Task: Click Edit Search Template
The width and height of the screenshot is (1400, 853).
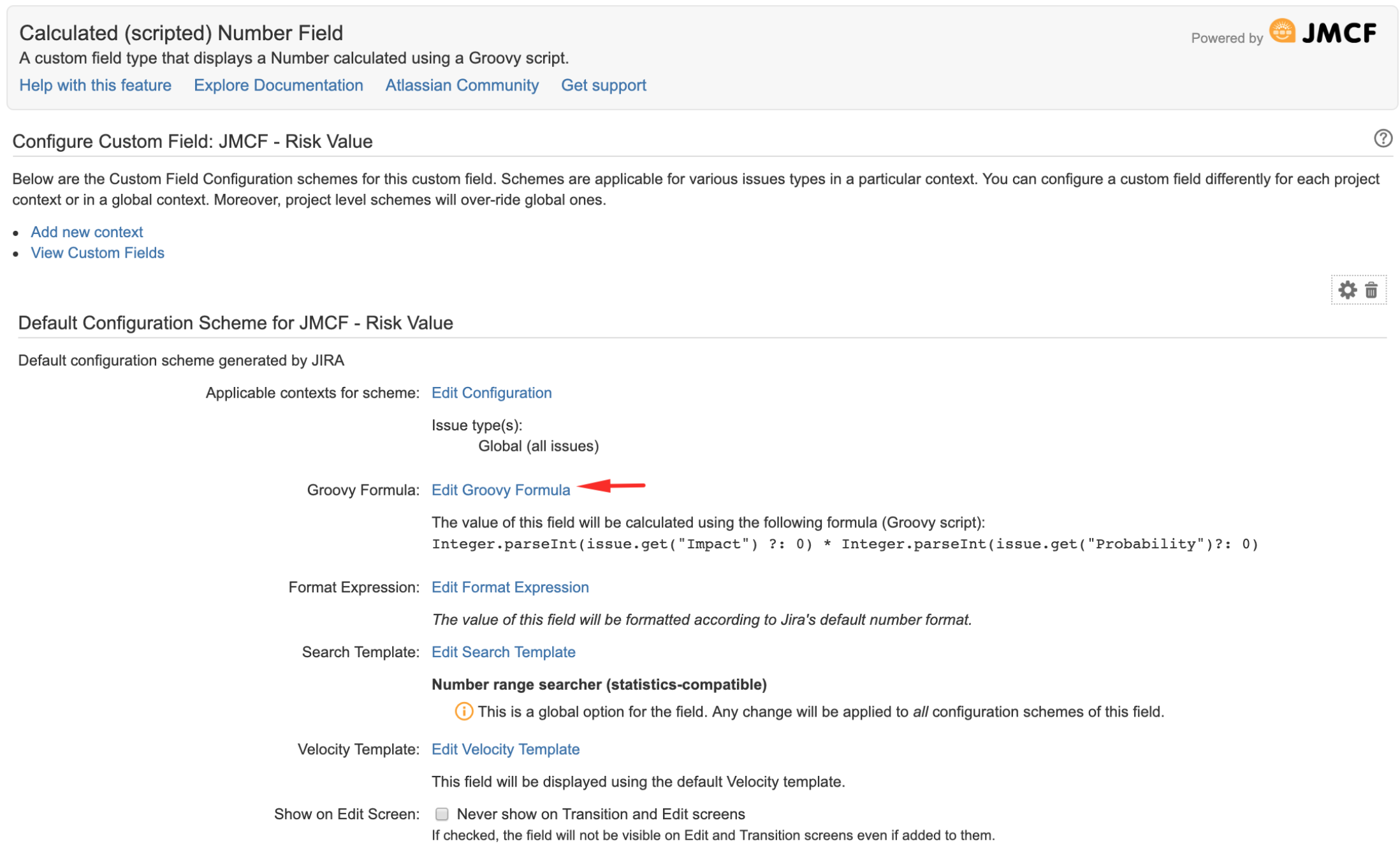Action: tap(503, 652)
